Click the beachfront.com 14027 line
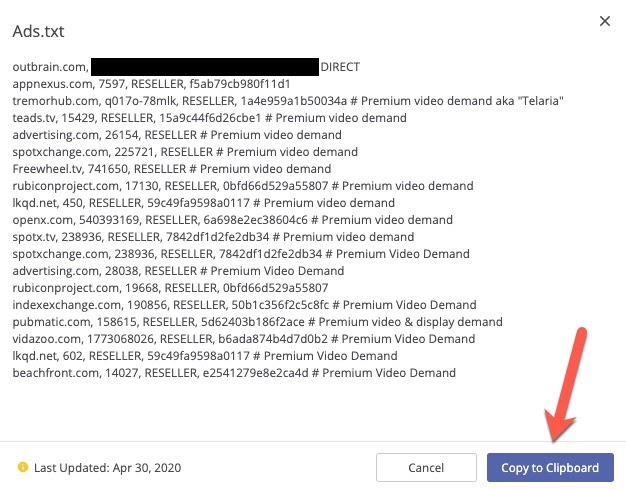Screen dimensions: 626x490 click(234, 373)
